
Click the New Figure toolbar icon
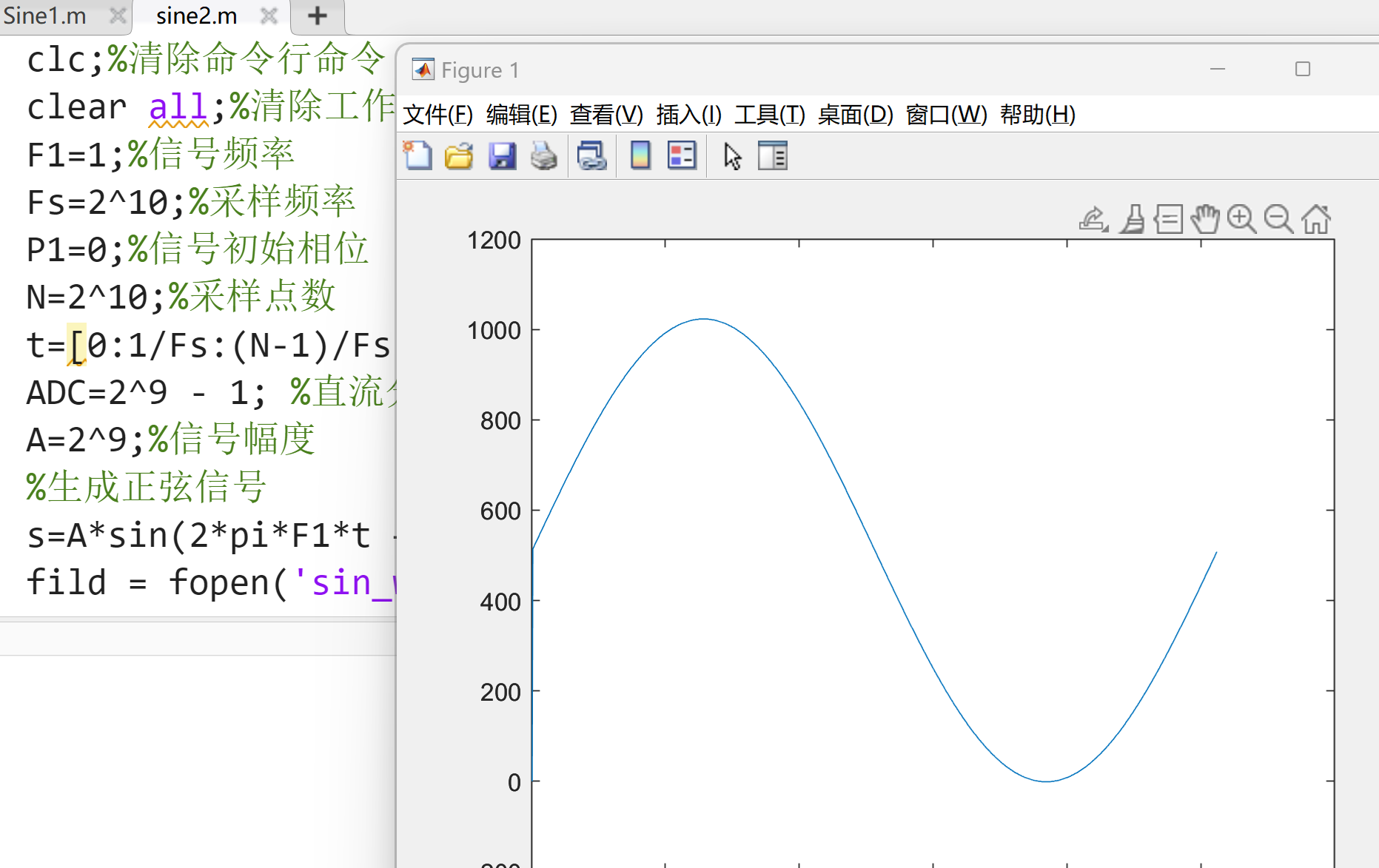(418, 156)
